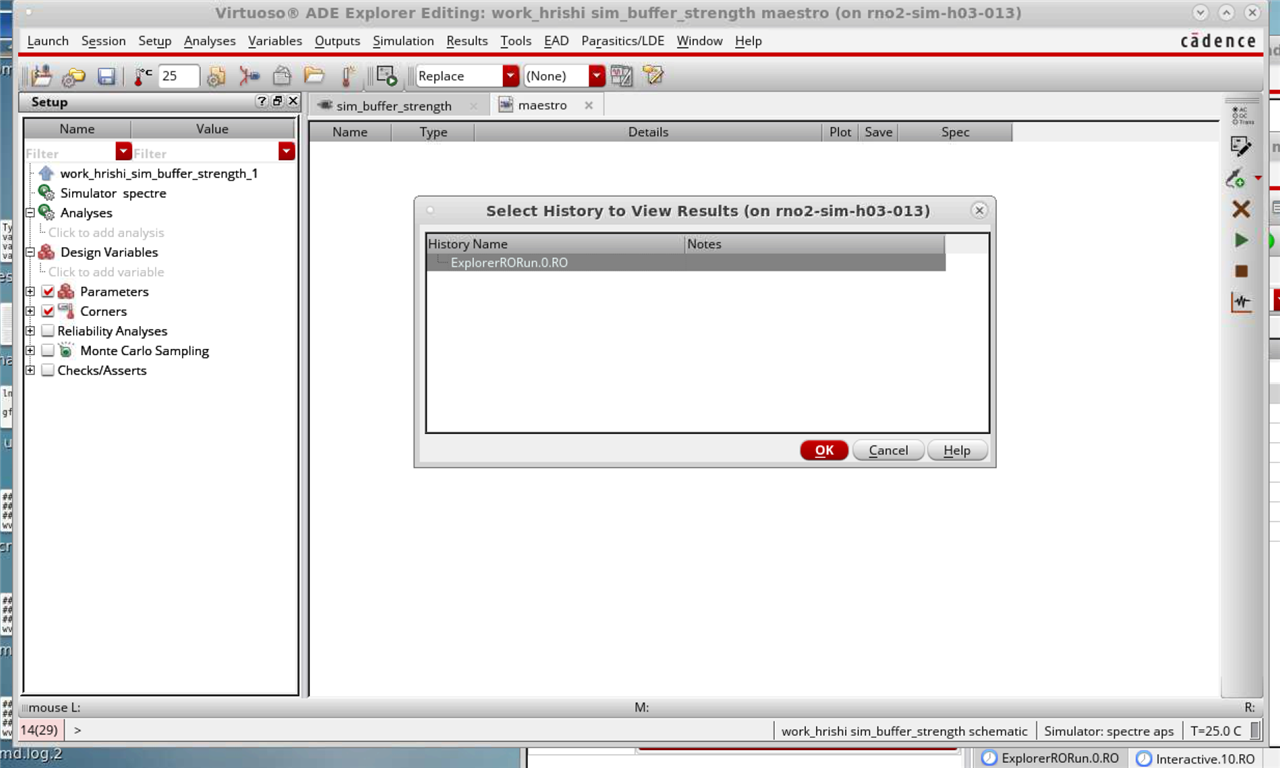Click the Simulator spectre gear icon
This screenshot has width=1280, height=768.
tap(46, 193)
